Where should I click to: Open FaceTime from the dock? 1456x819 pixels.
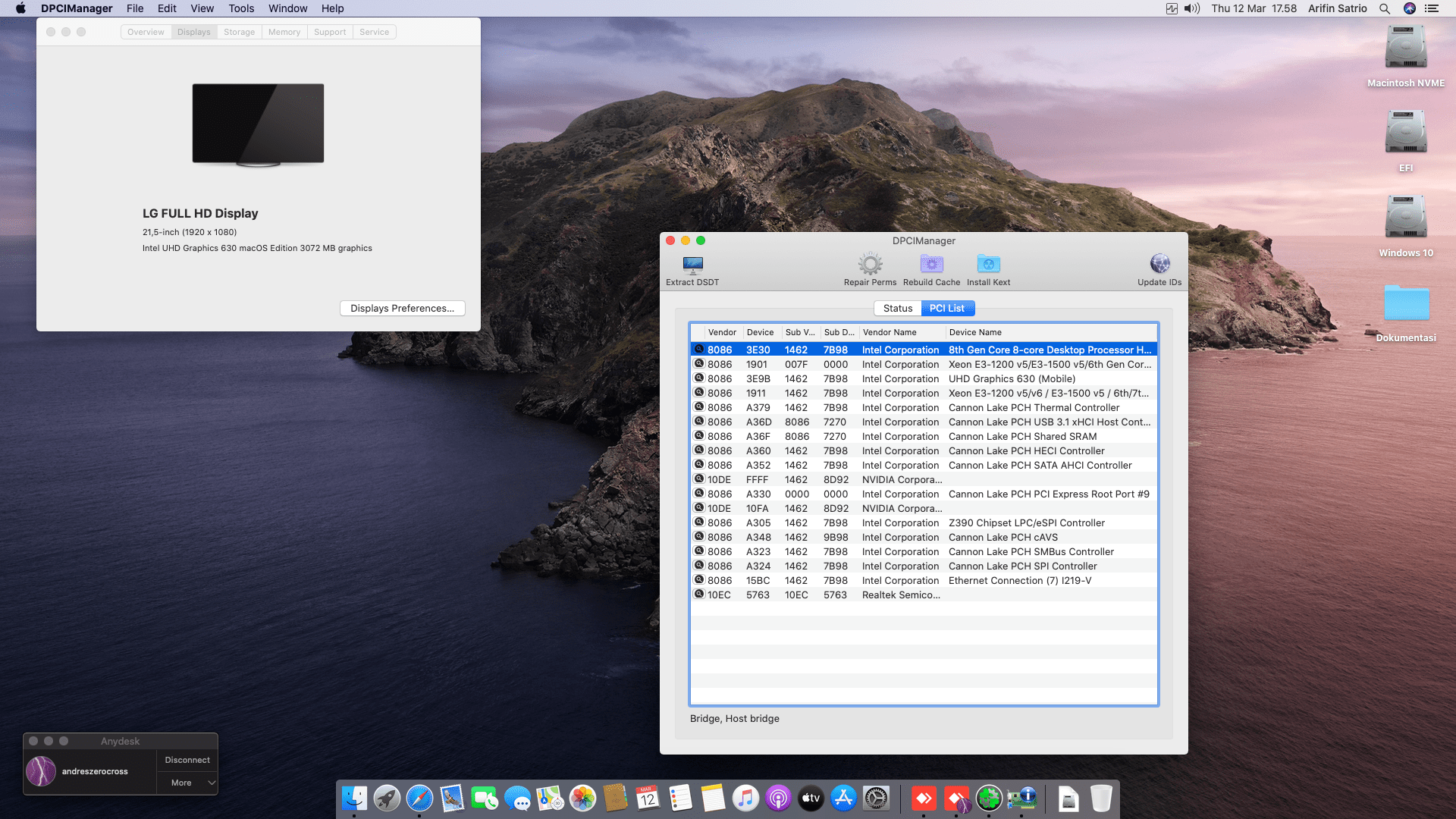click(x=485, y=799)
